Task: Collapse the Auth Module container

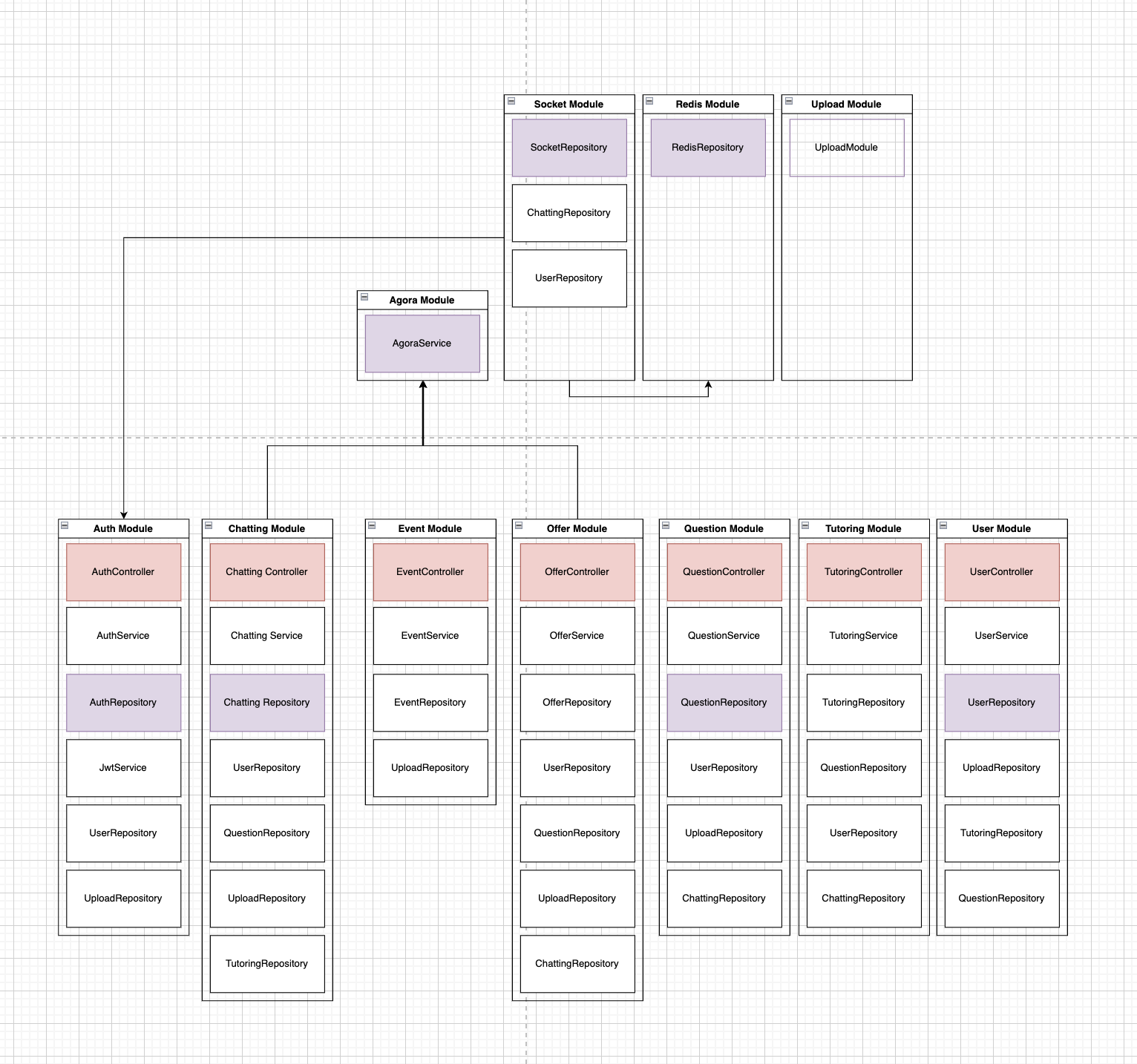Action: 65,525
